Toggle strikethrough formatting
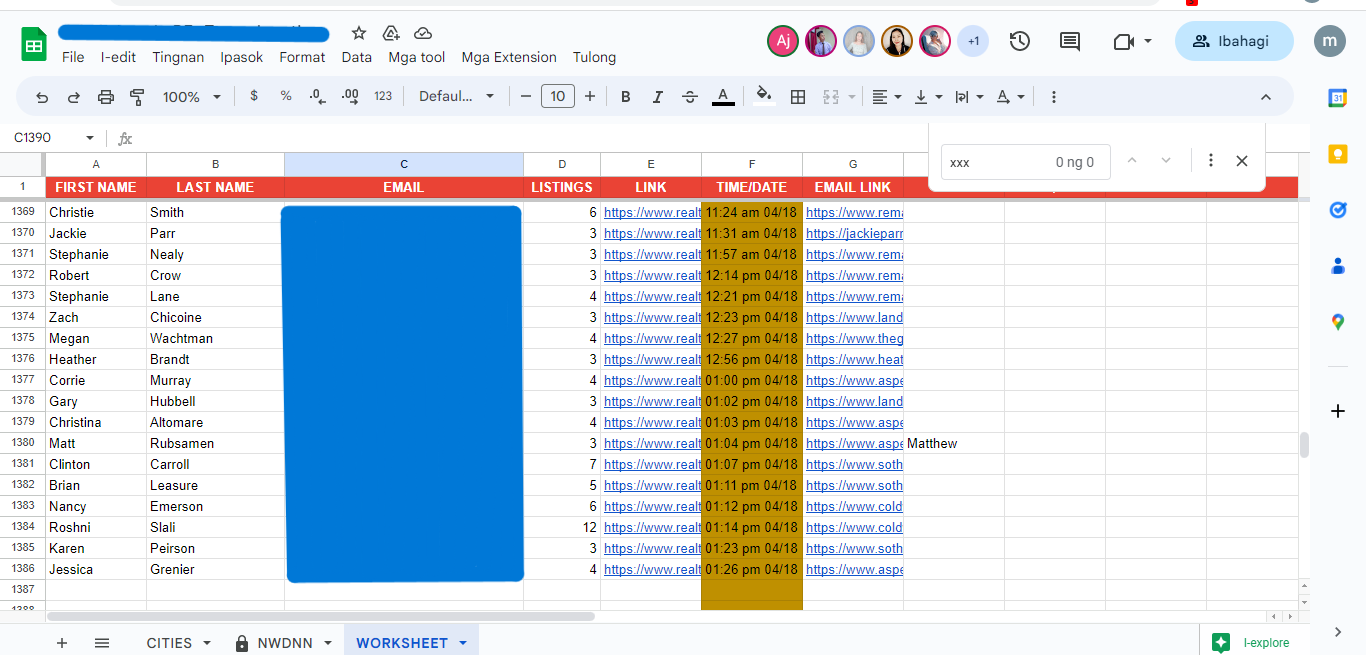Viewport: 1366px width, 655px height. (690, 97)
